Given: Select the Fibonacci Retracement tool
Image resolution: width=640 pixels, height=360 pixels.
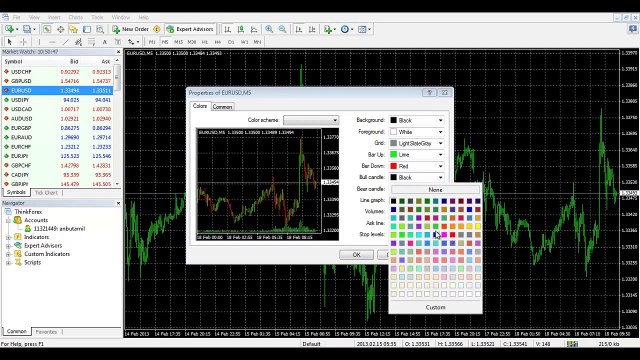Looking at the screenshot, I should [91, 42].
